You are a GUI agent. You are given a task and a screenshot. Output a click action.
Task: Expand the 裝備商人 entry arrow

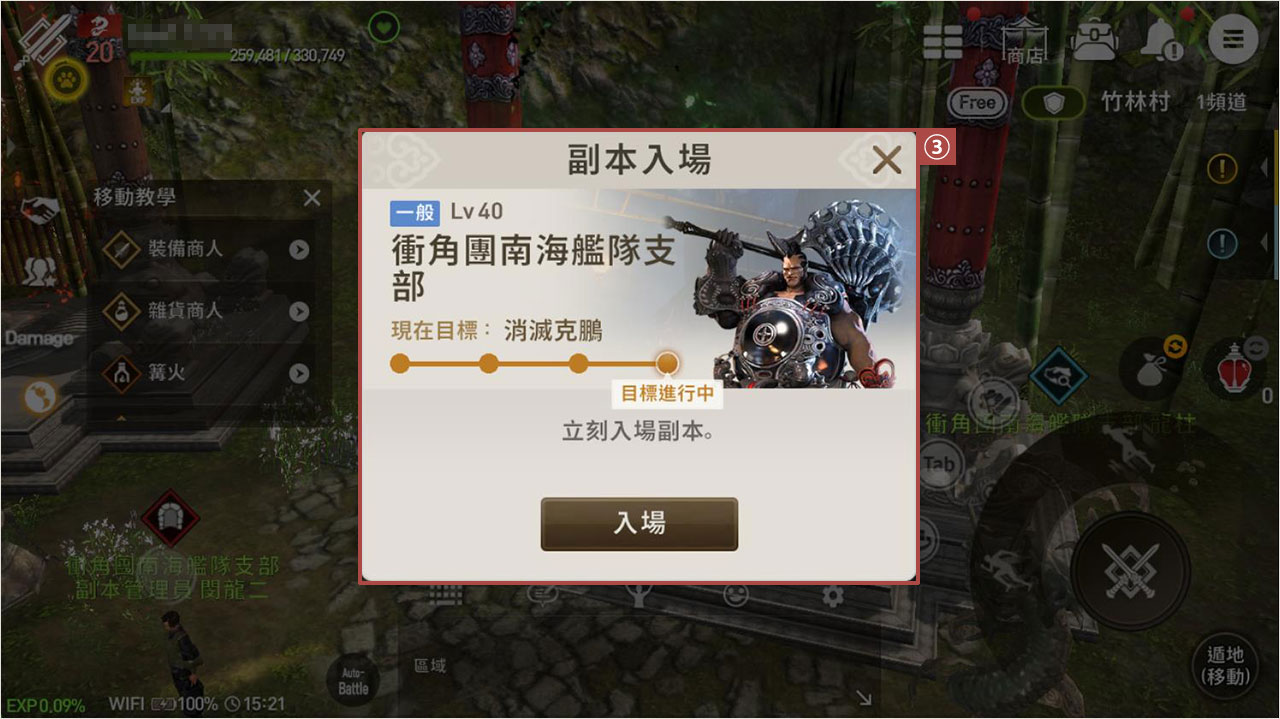pos(299,249)
